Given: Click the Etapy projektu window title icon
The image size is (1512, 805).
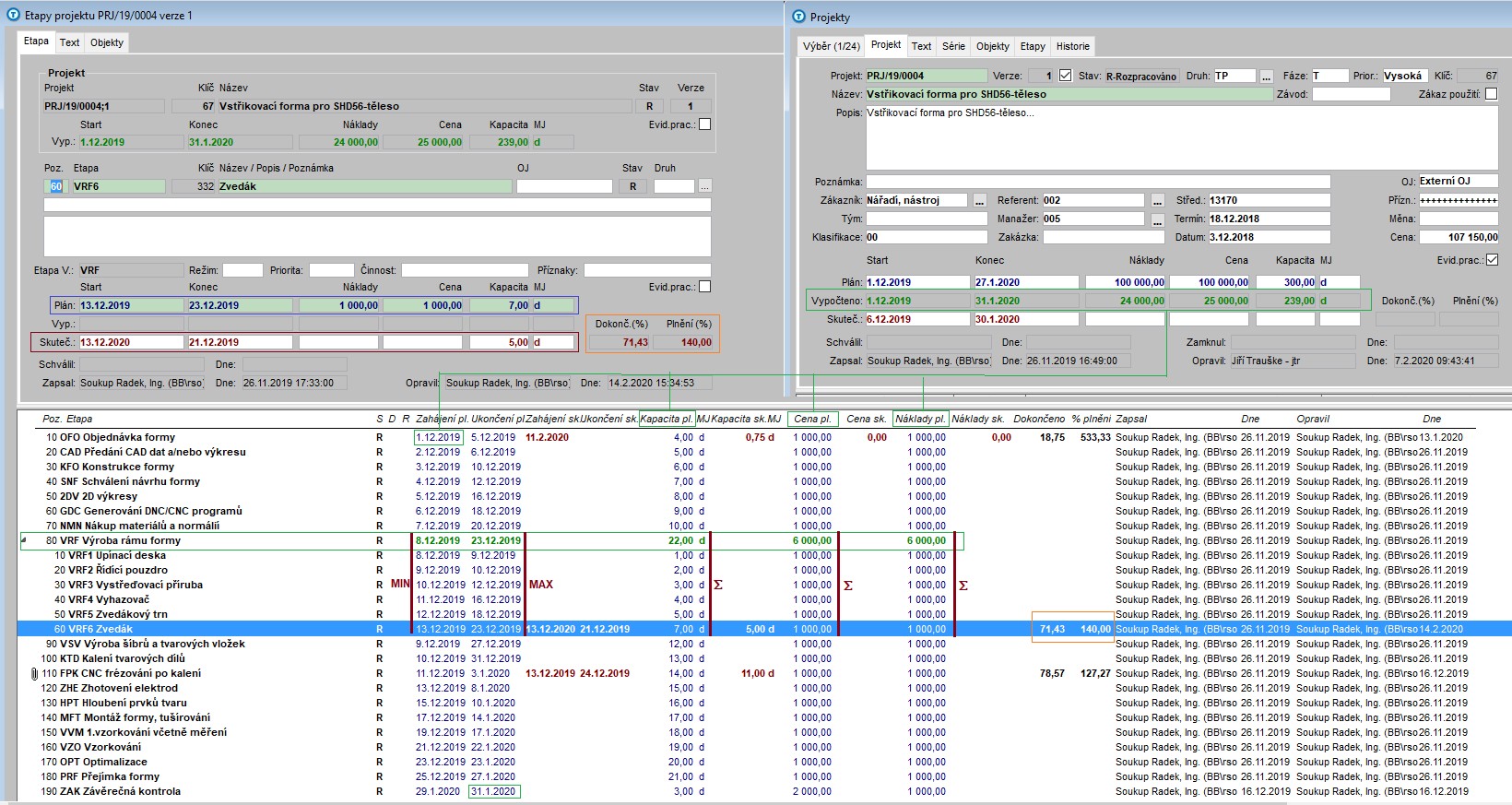Looking at the screenshot, I should [13, 15].
